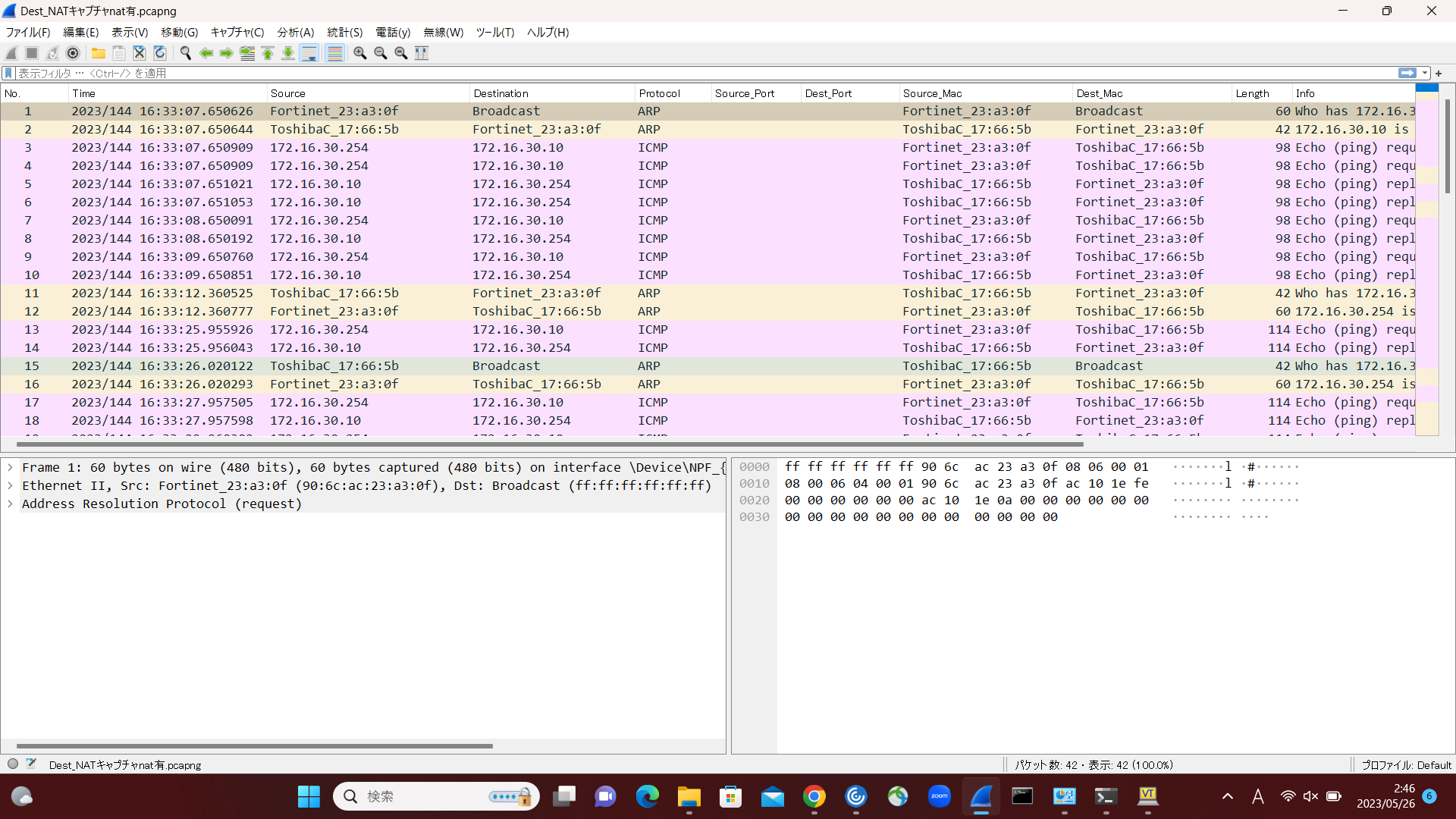Expand Address Resolution Protocol details
1456x819 pixels.
point(10,504)
